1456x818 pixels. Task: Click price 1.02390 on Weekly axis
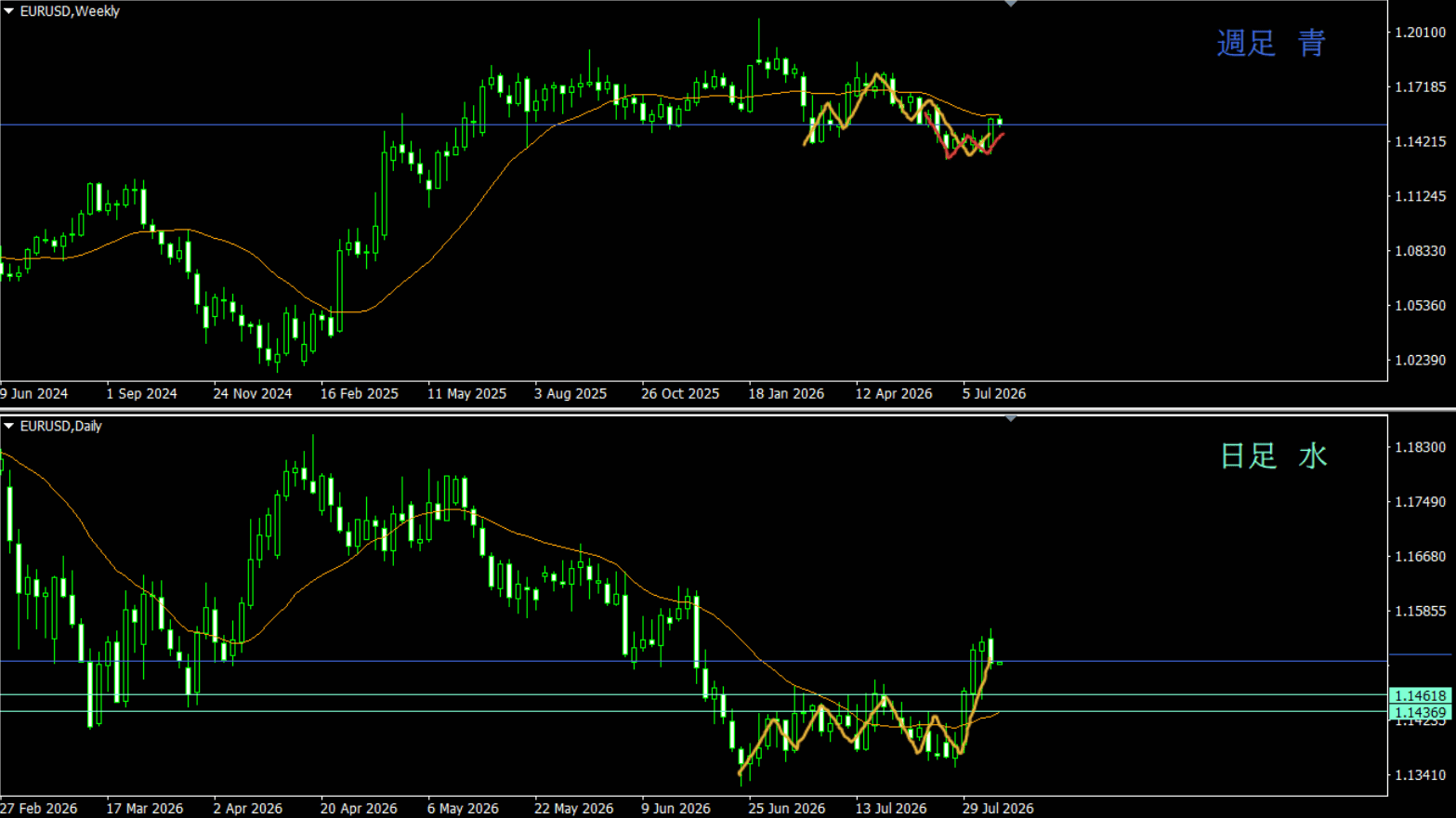pos(1421,361)
